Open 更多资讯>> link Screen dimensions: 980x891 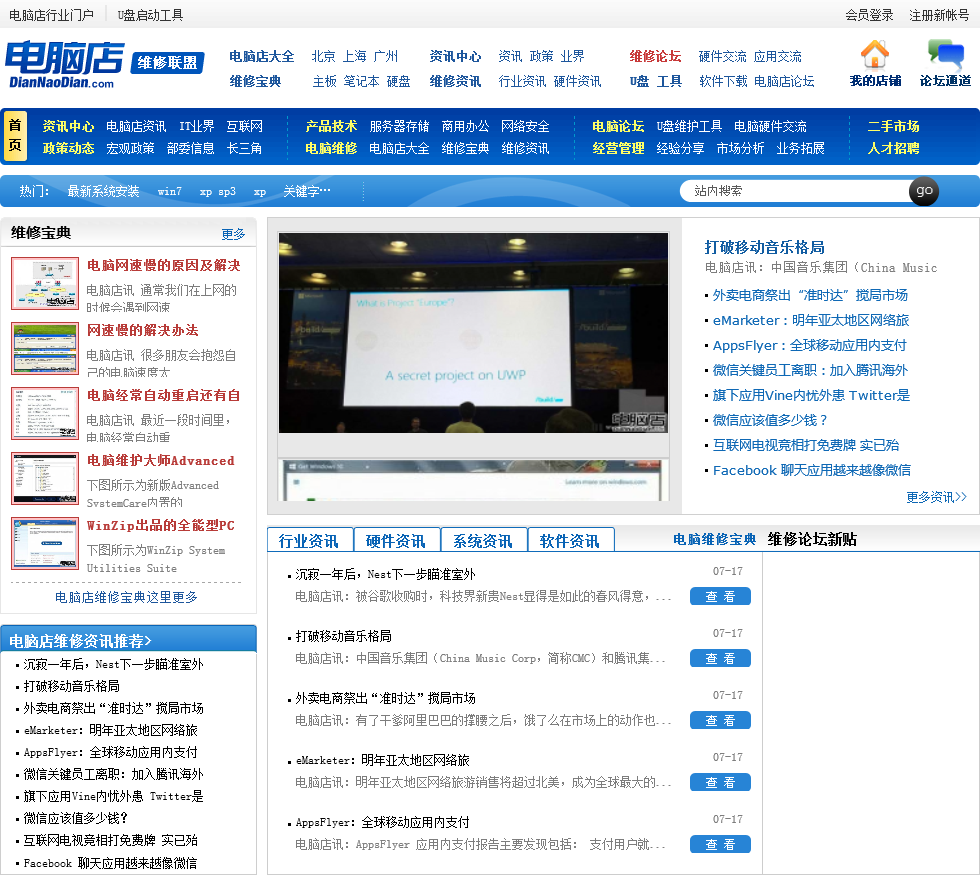[x=936, y=497]
